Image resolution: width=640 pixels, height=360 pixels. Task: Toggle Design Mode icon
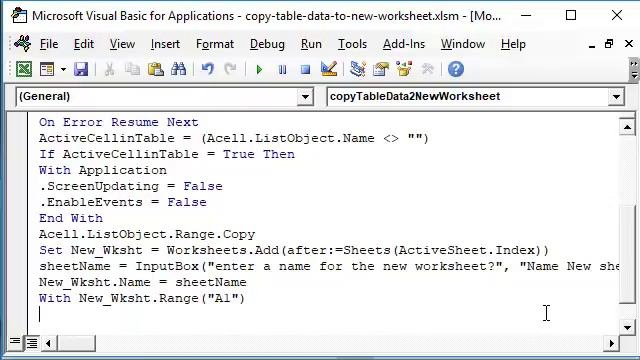[329, 69]
